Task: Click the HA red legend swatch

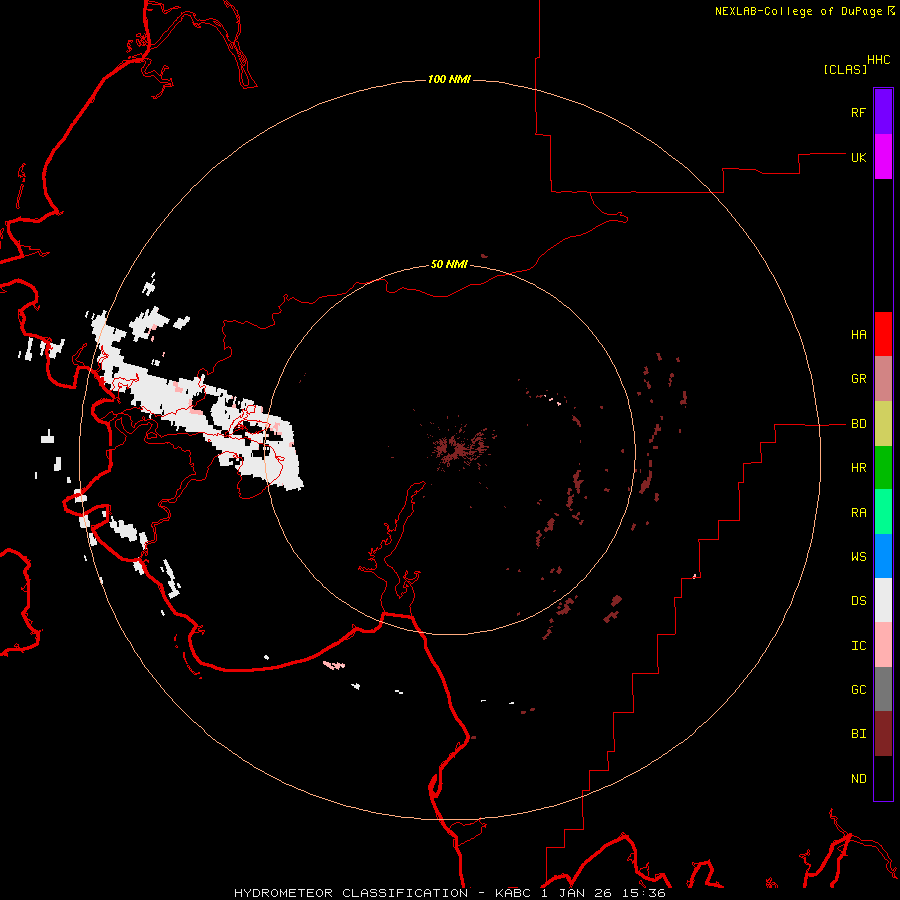Action: pos(883,334)
